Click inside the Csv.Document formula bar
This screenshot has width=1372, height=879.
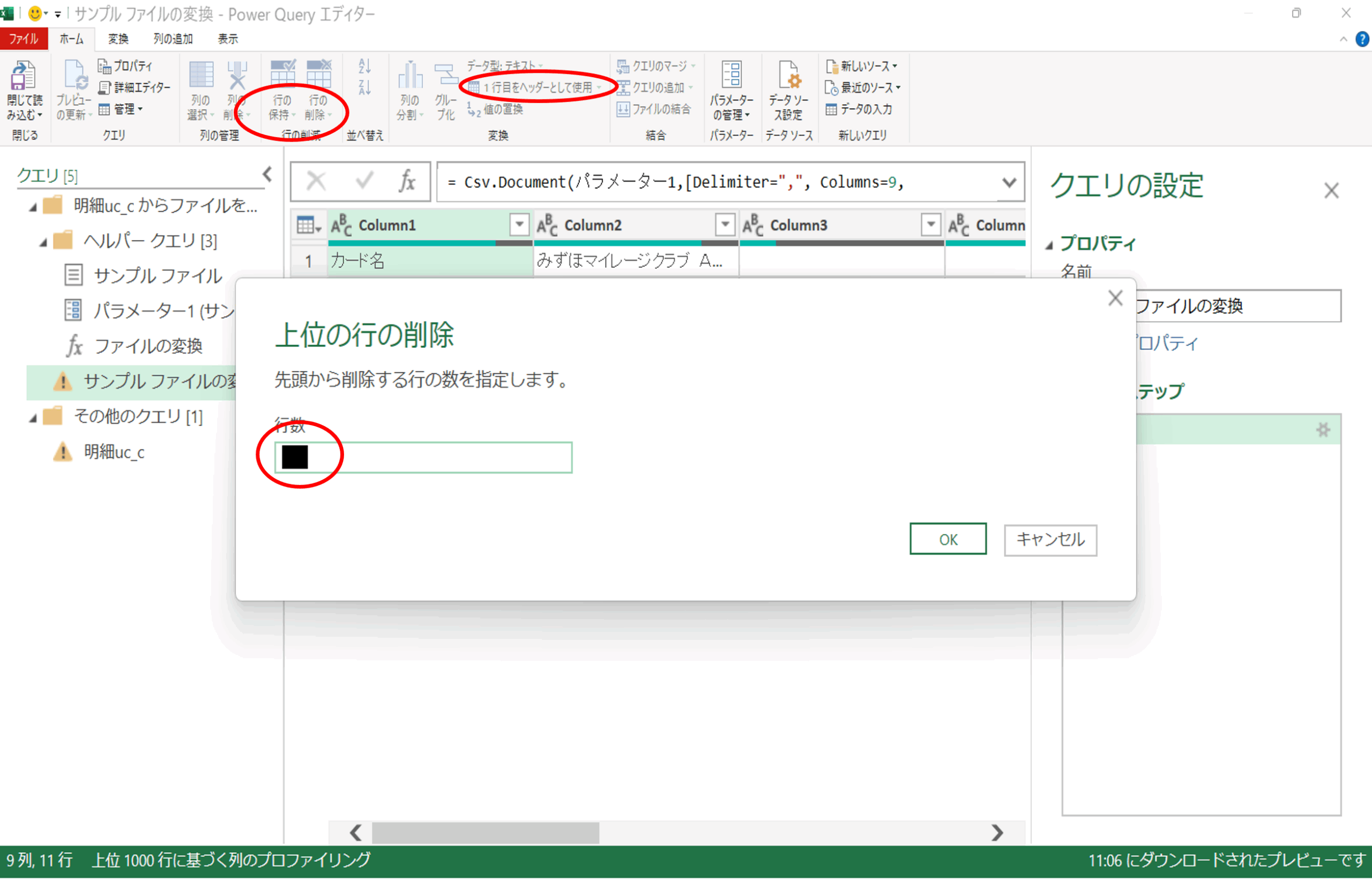click(716, 182)
